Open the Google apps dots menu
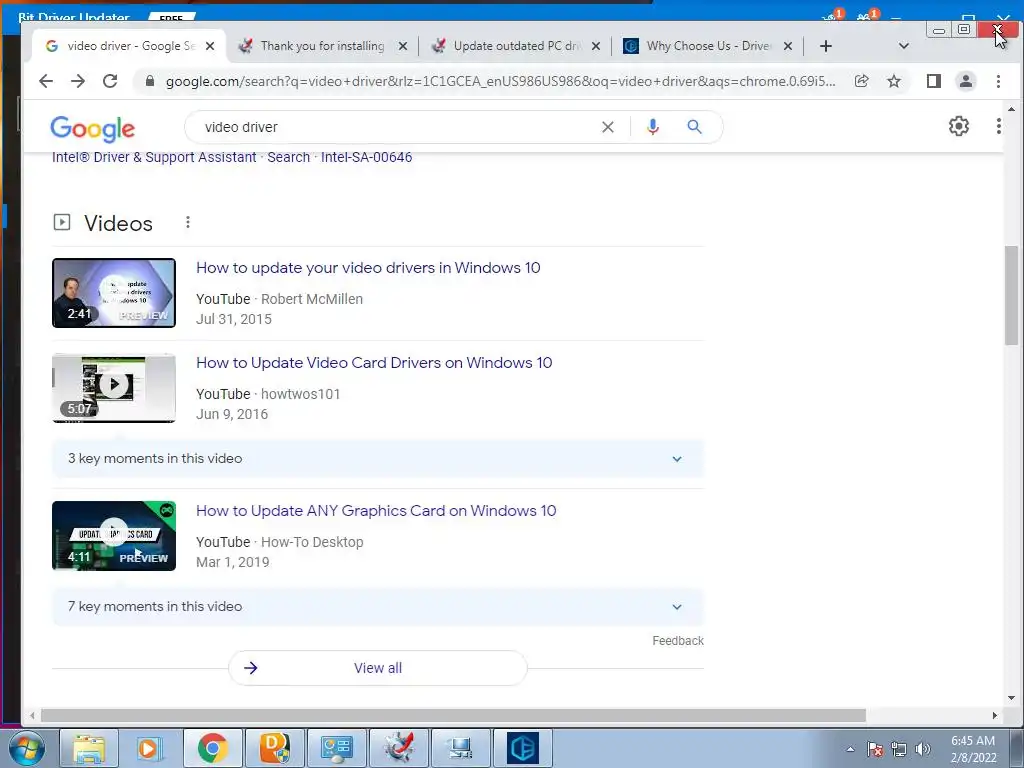 point(999,126)
